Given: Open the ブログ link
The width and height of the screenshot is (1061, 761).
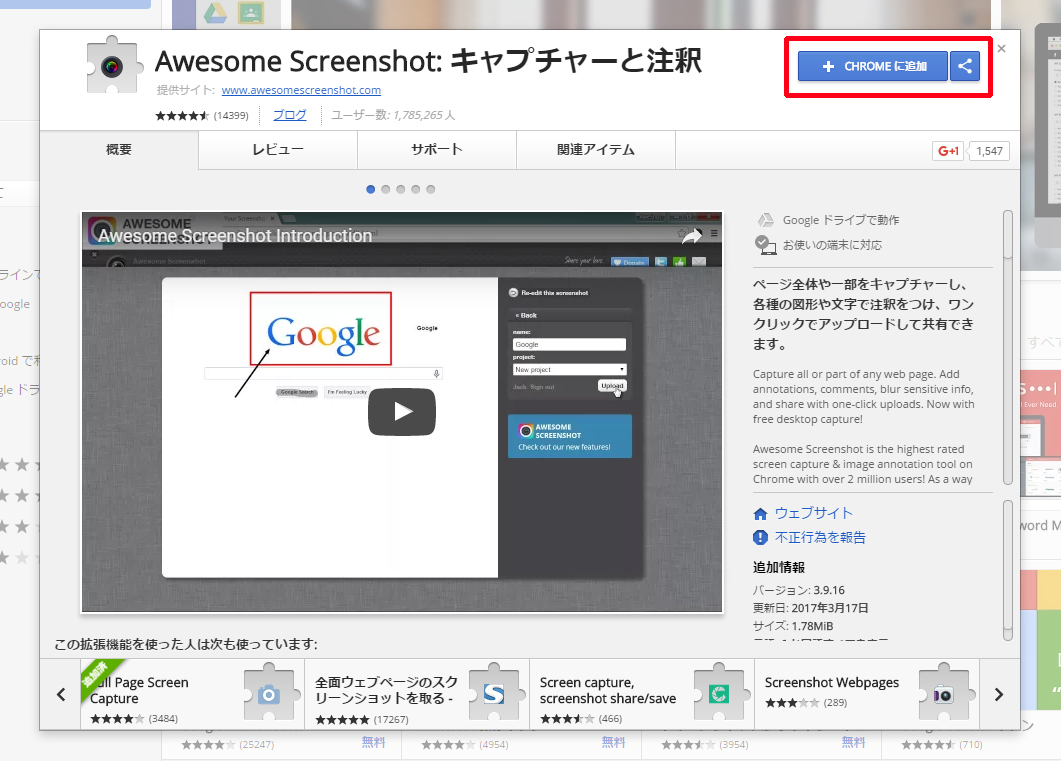Looking at the screenshot, I should pyautogui.click(x=290, y=115).
